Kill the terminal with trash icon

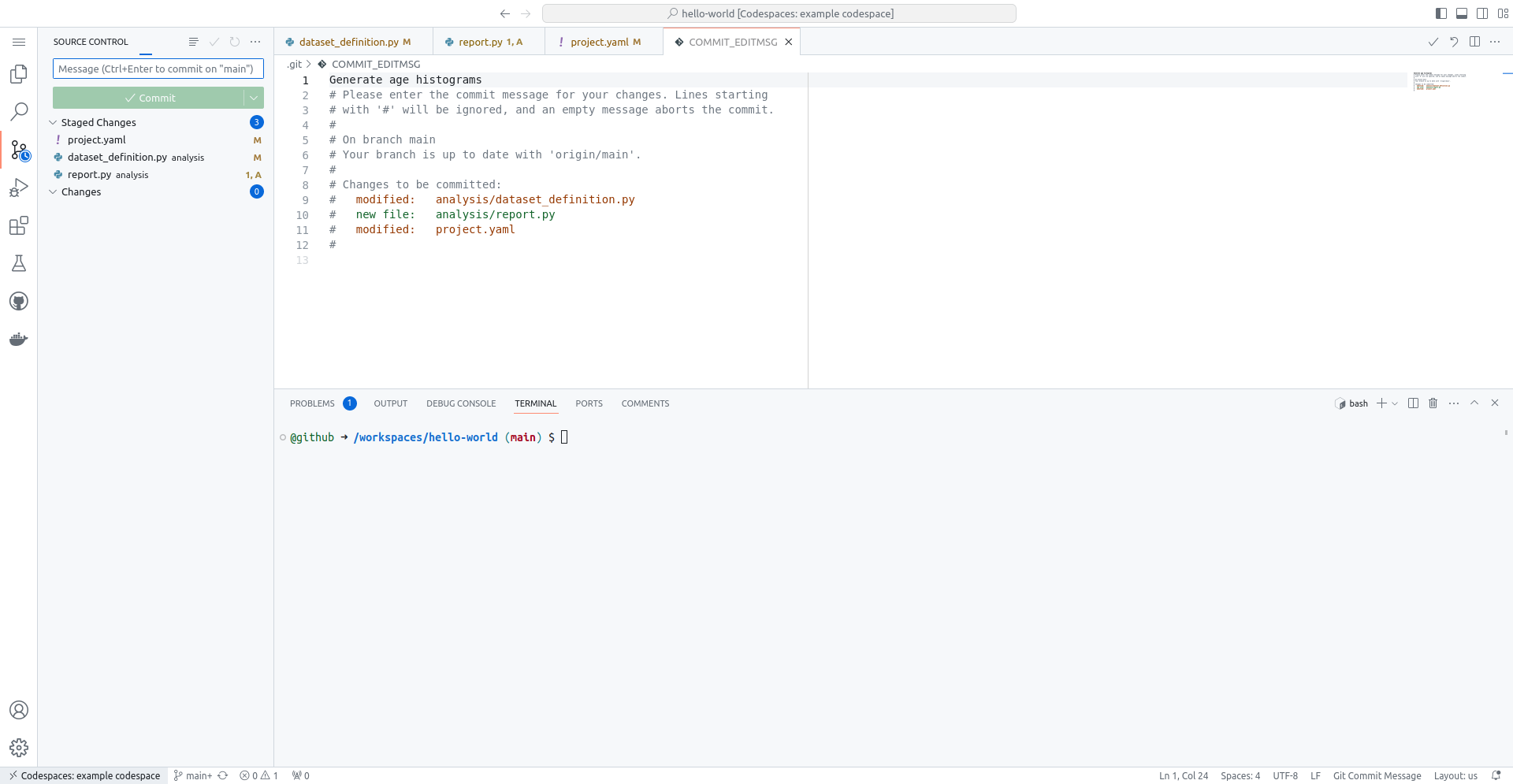click(1433, 403)
